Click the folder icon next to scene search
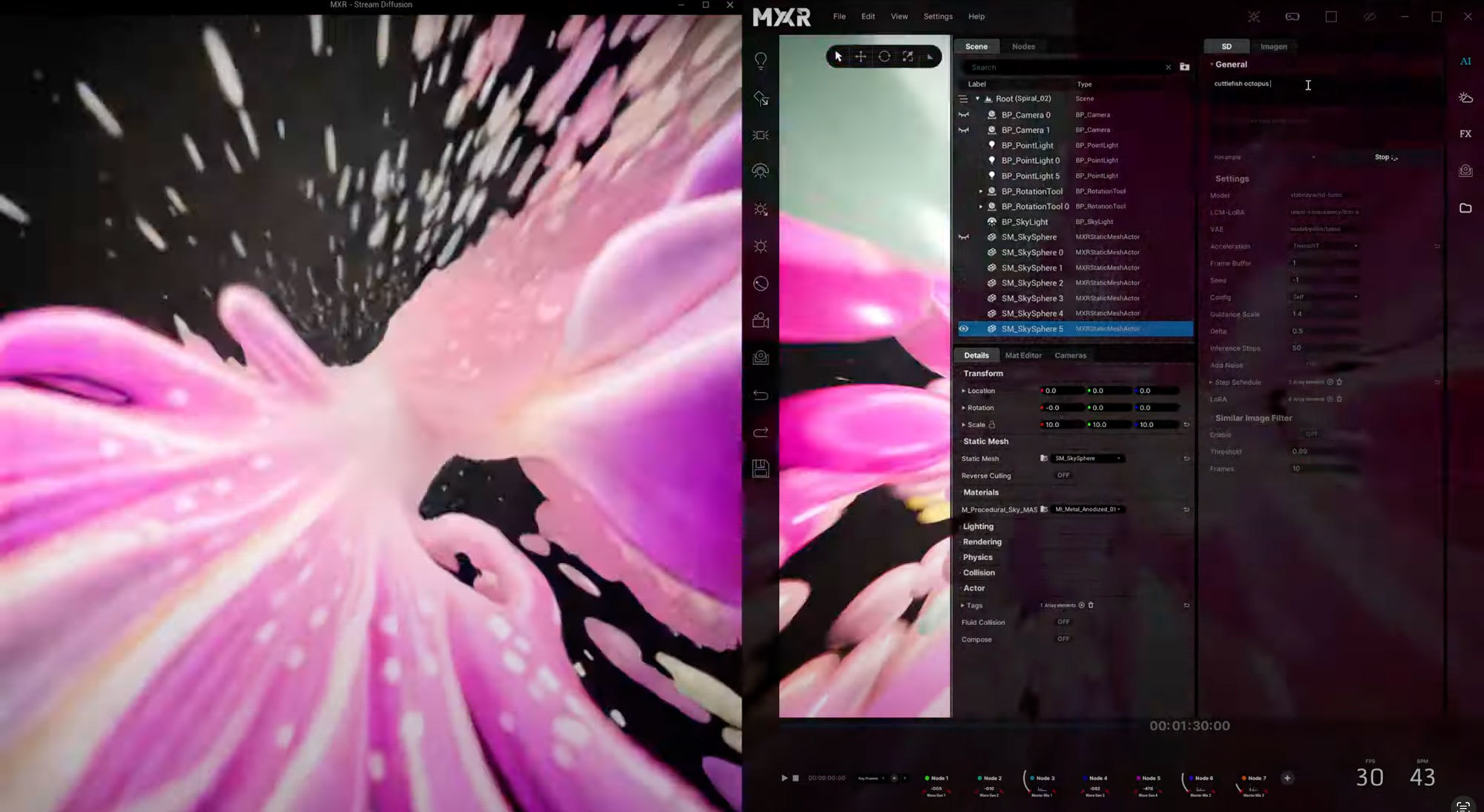The height and width of the screenshot is (812, 1484). (1185, 67)
